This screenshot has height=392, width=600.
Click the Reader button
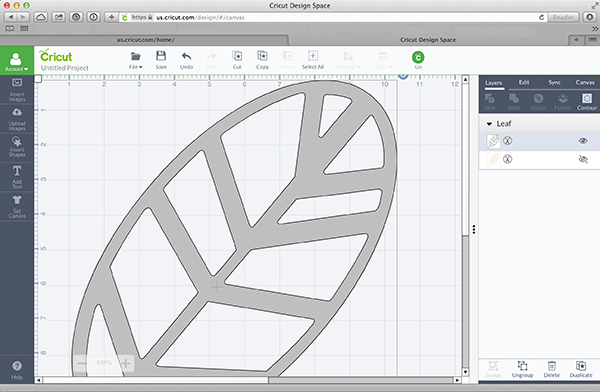tap(563, 17)
